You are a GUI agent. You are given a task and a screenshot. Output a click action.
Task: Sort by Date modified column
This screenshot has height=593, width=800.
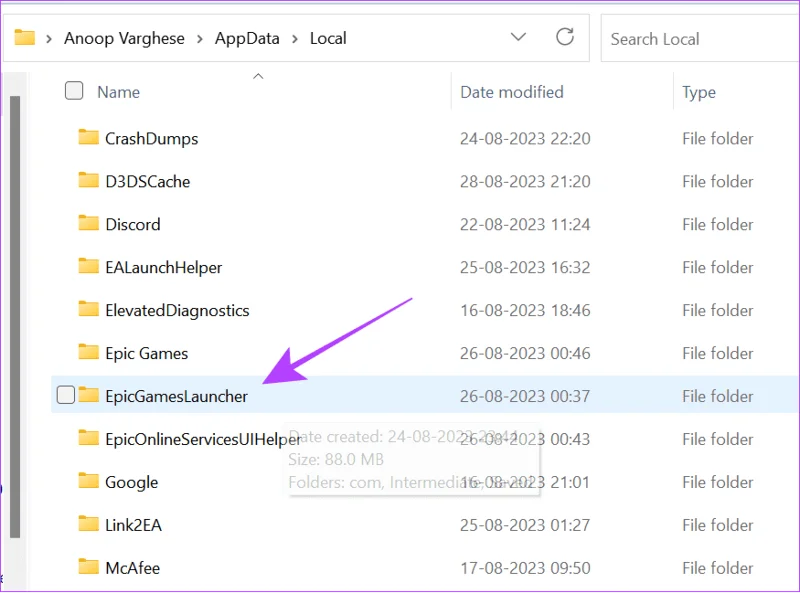pyautogui.click(x=512, y=92)
